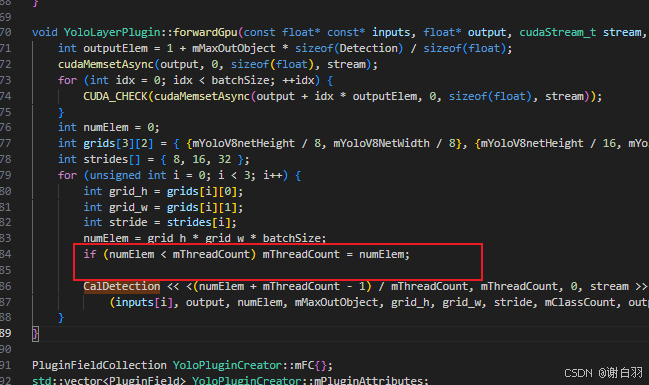Click the "mYoloV8NetWidth" identifier

tap(381, 144)
